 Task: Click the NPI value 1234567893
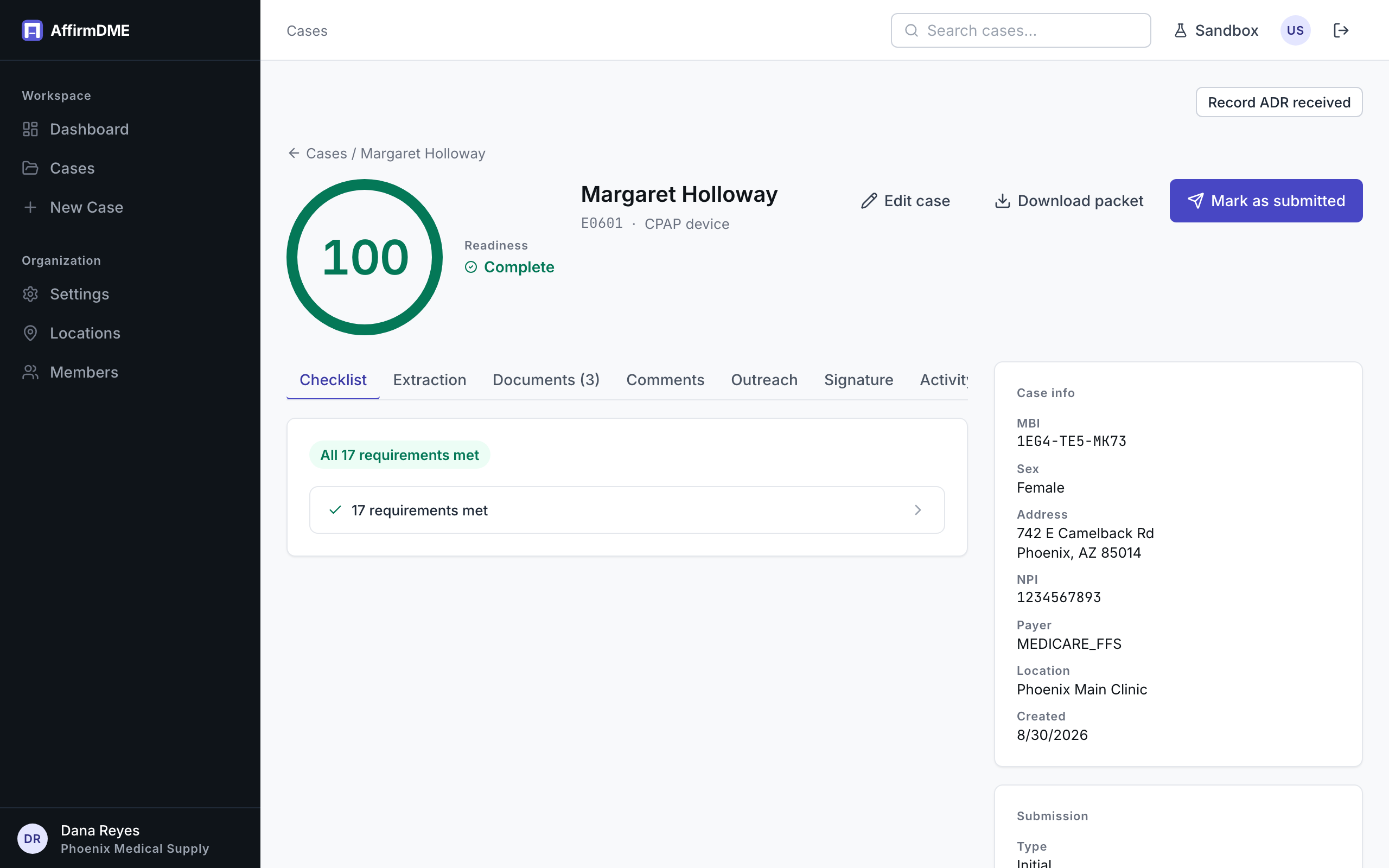point(1059,598)
